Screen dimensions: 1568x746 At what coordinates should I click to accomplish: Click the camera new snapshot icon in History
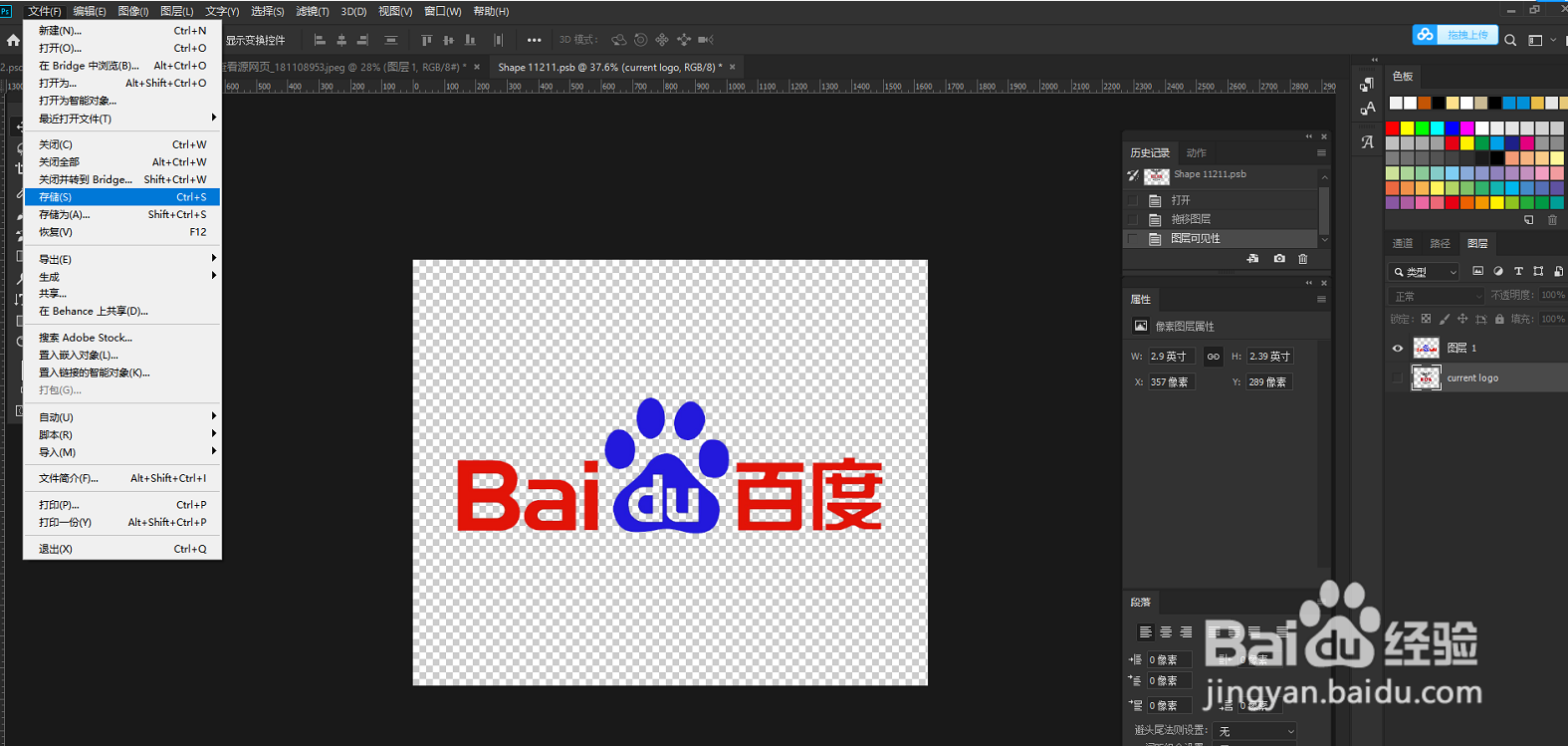(1279, 259)
